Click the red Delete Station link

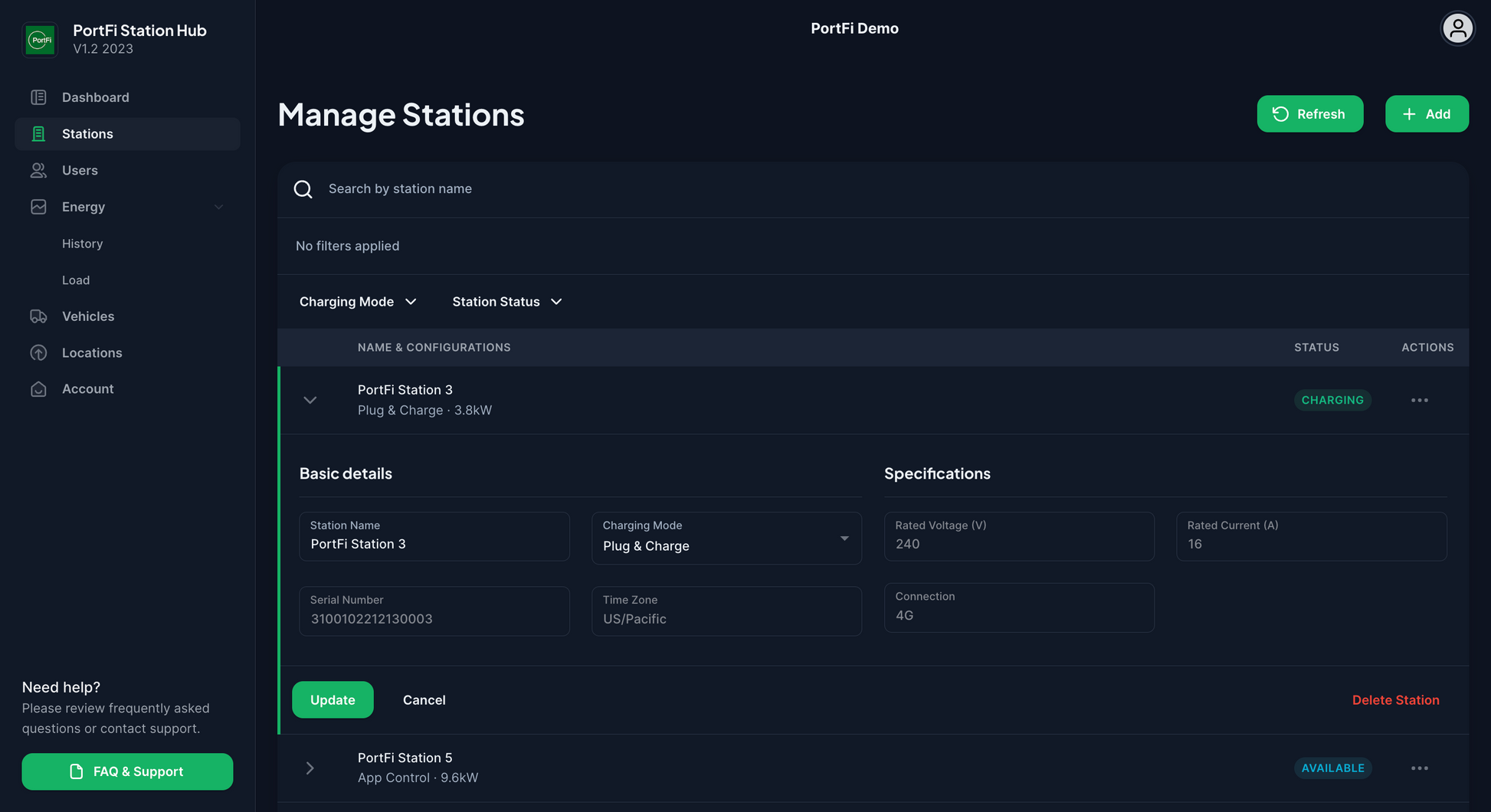click(1395, 699)
